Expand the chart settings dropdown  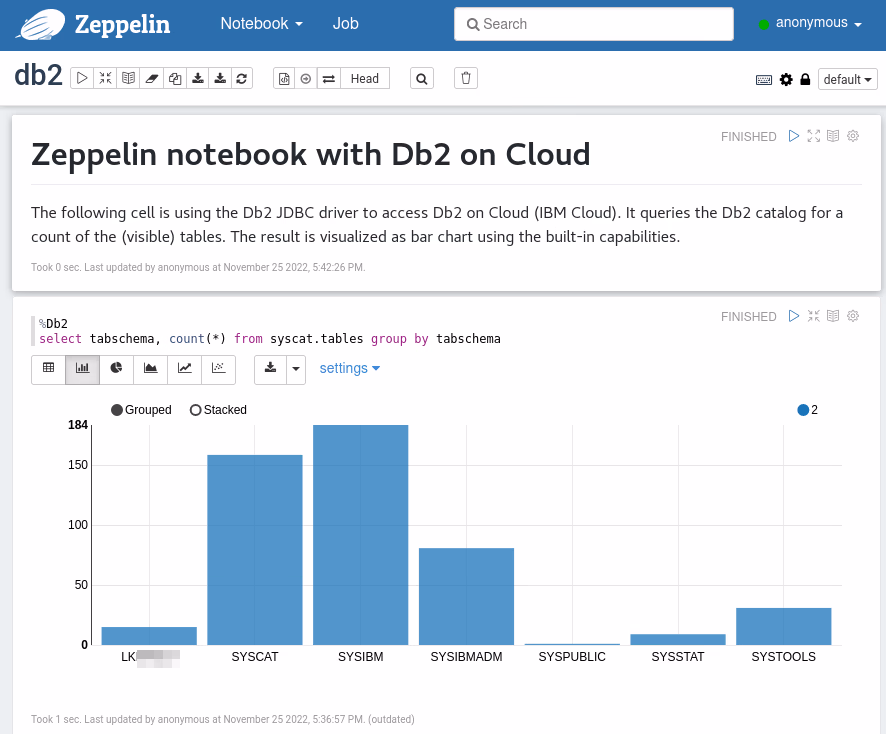pos(349,368)
